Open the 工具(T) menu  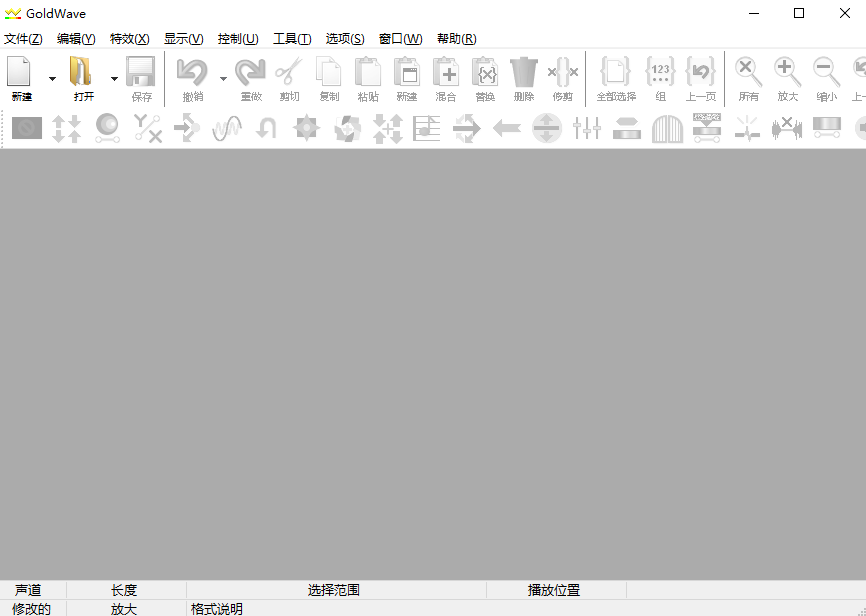[x=292, y=39]
